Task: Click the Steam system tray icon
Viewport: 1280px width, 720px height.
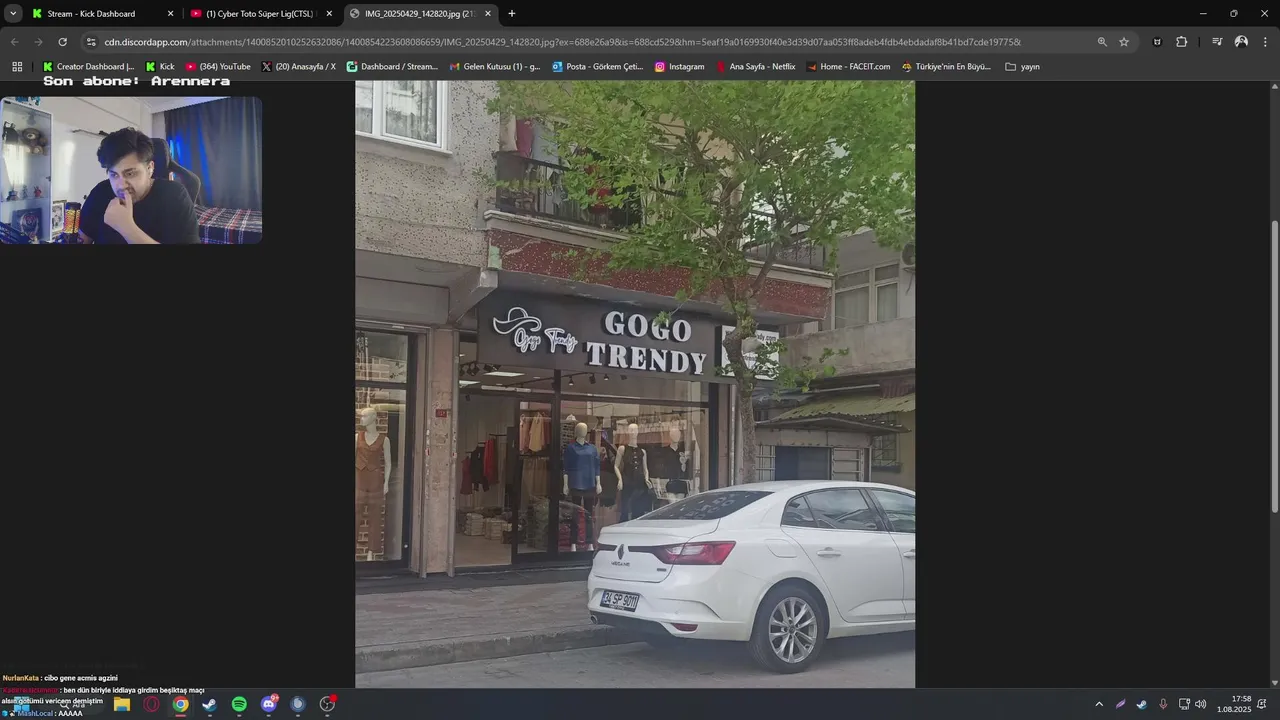Action: (1141, 704)
